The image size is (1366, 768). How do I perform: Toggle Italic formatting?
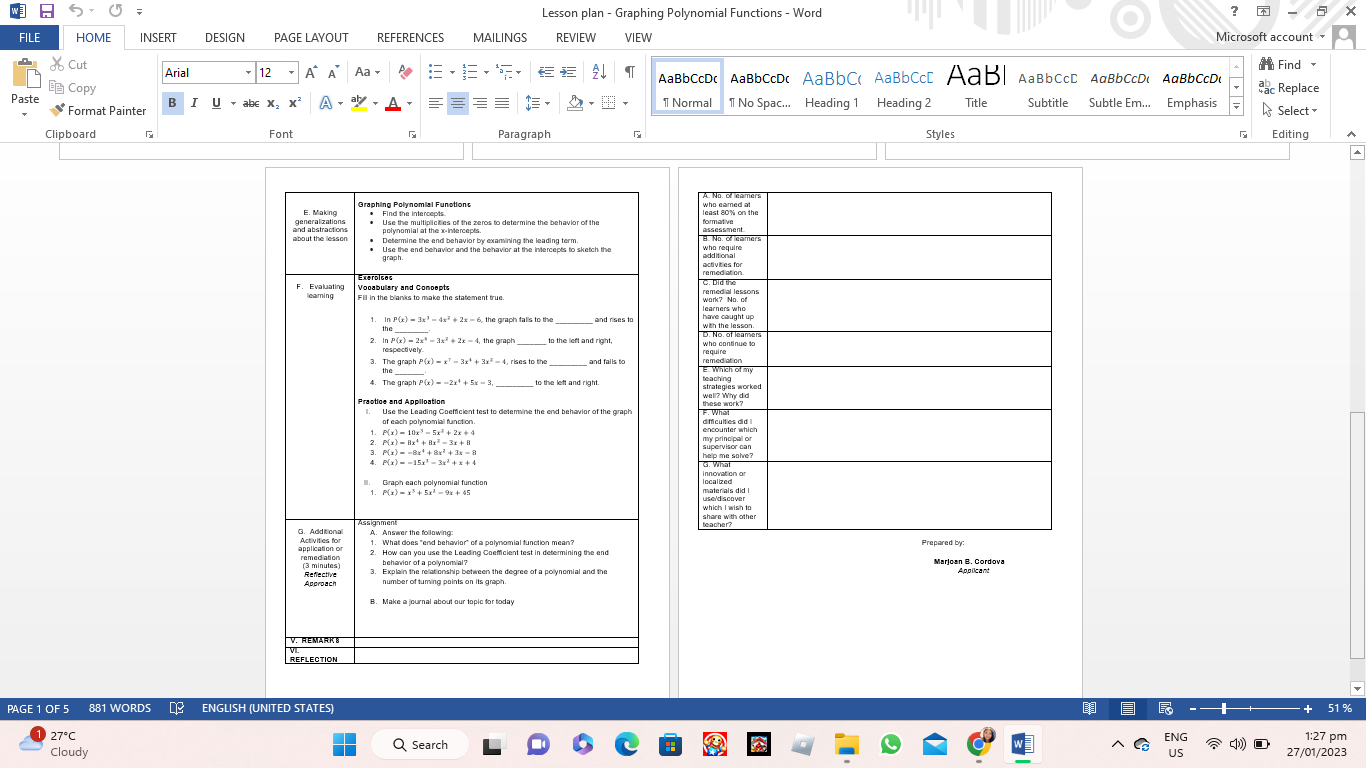[x=193, y=103]
